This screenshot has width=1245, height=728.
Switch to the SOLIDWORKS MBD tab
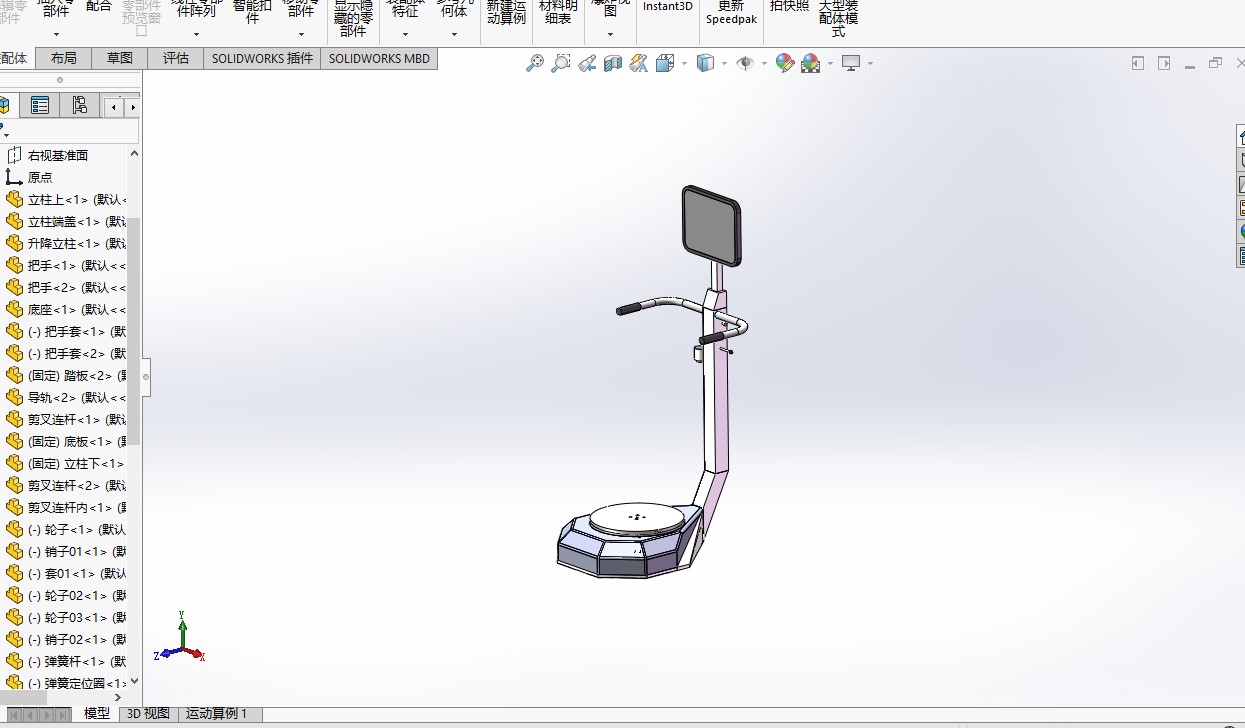tap(379, 58)
